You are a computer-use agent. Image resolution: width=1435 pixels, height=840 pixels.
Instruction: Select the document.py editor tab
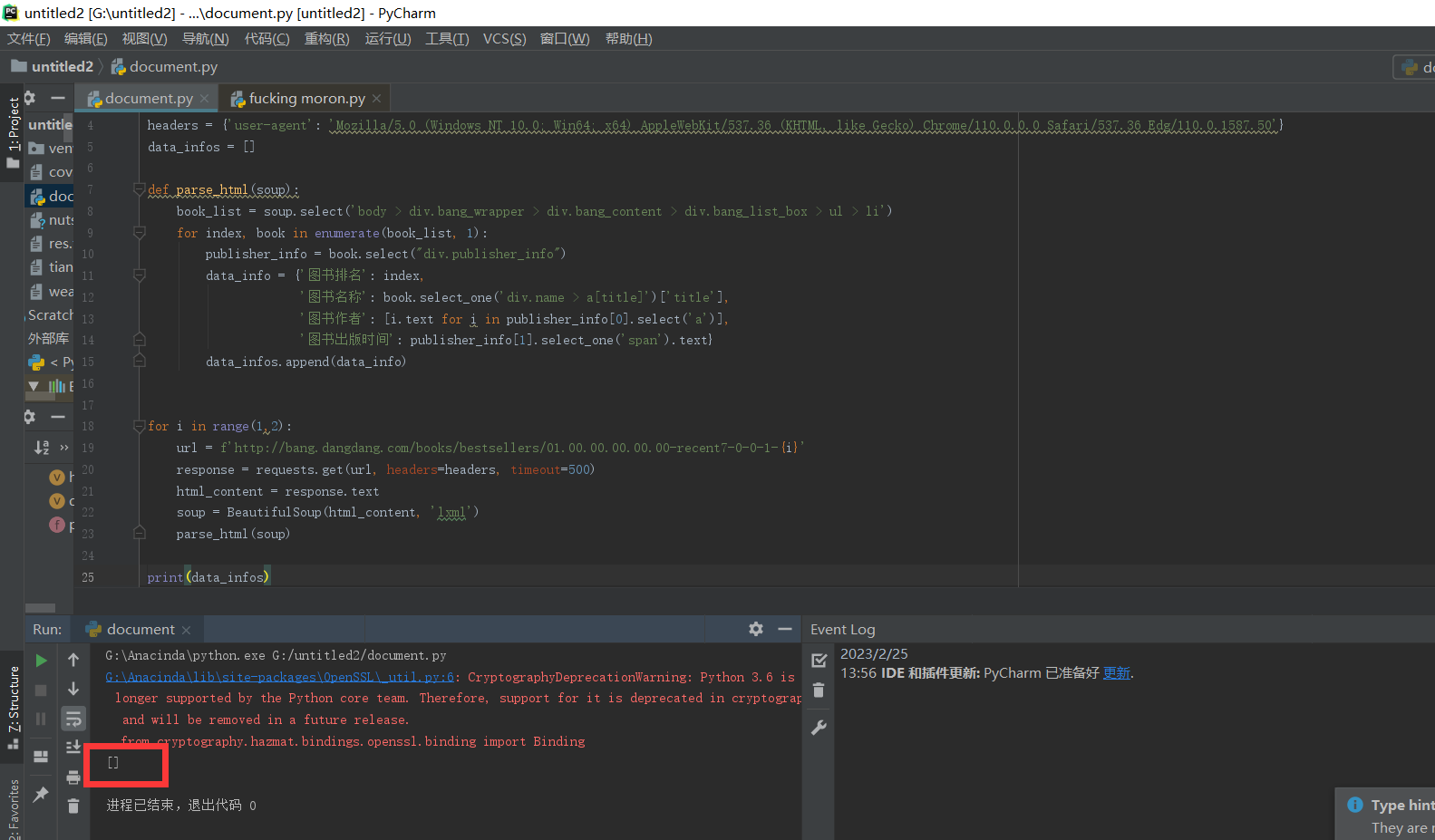click(149, 98)
